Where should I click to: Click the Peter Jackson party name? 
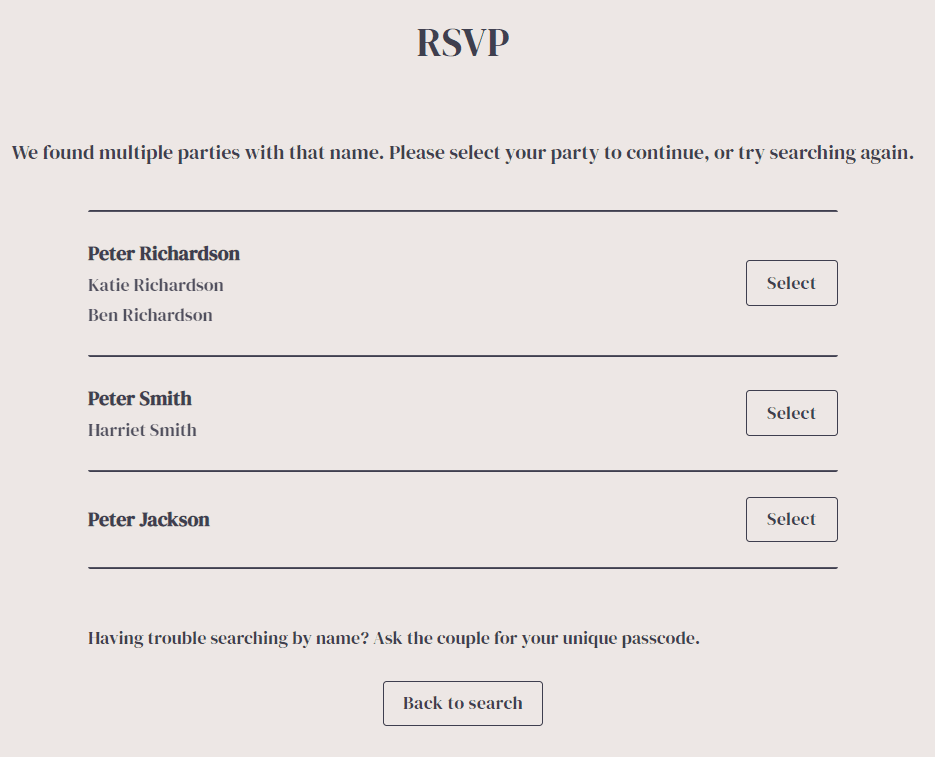148,519
